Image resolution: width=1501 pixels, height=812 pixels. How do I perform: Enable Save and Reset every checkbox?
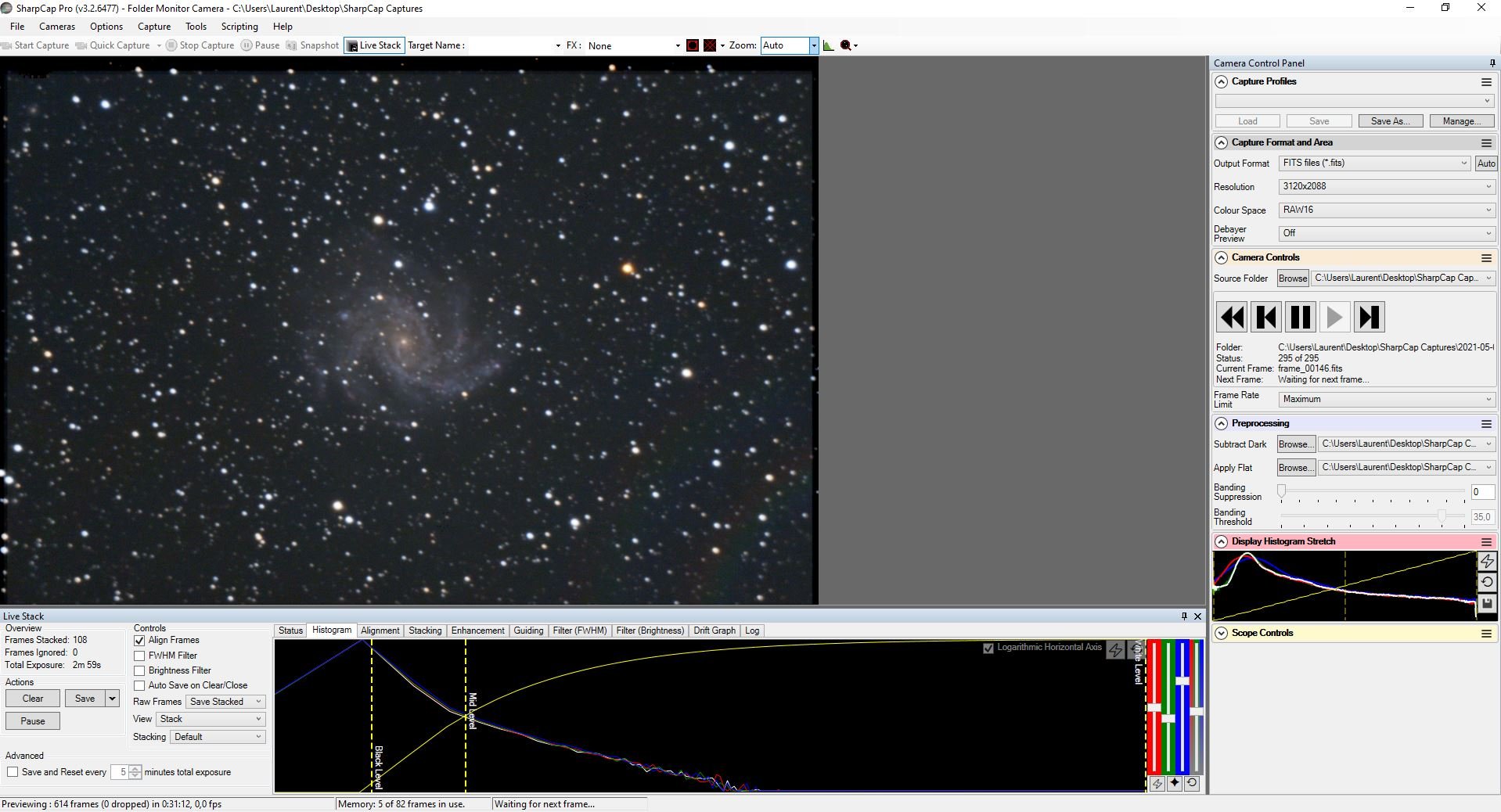(13, 772)
